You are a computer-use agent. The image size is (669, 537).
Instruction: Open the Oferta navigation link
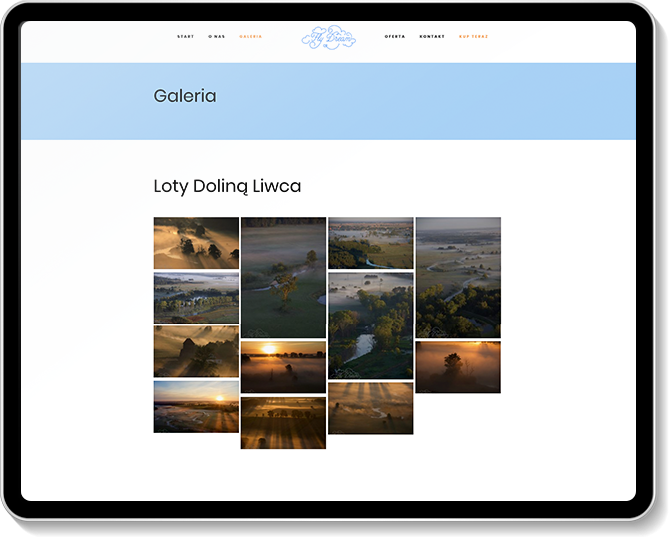(395, 37)
